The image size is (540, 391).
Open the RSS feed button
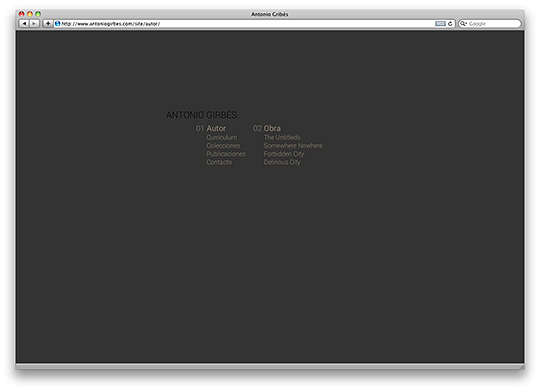point(440,23)
